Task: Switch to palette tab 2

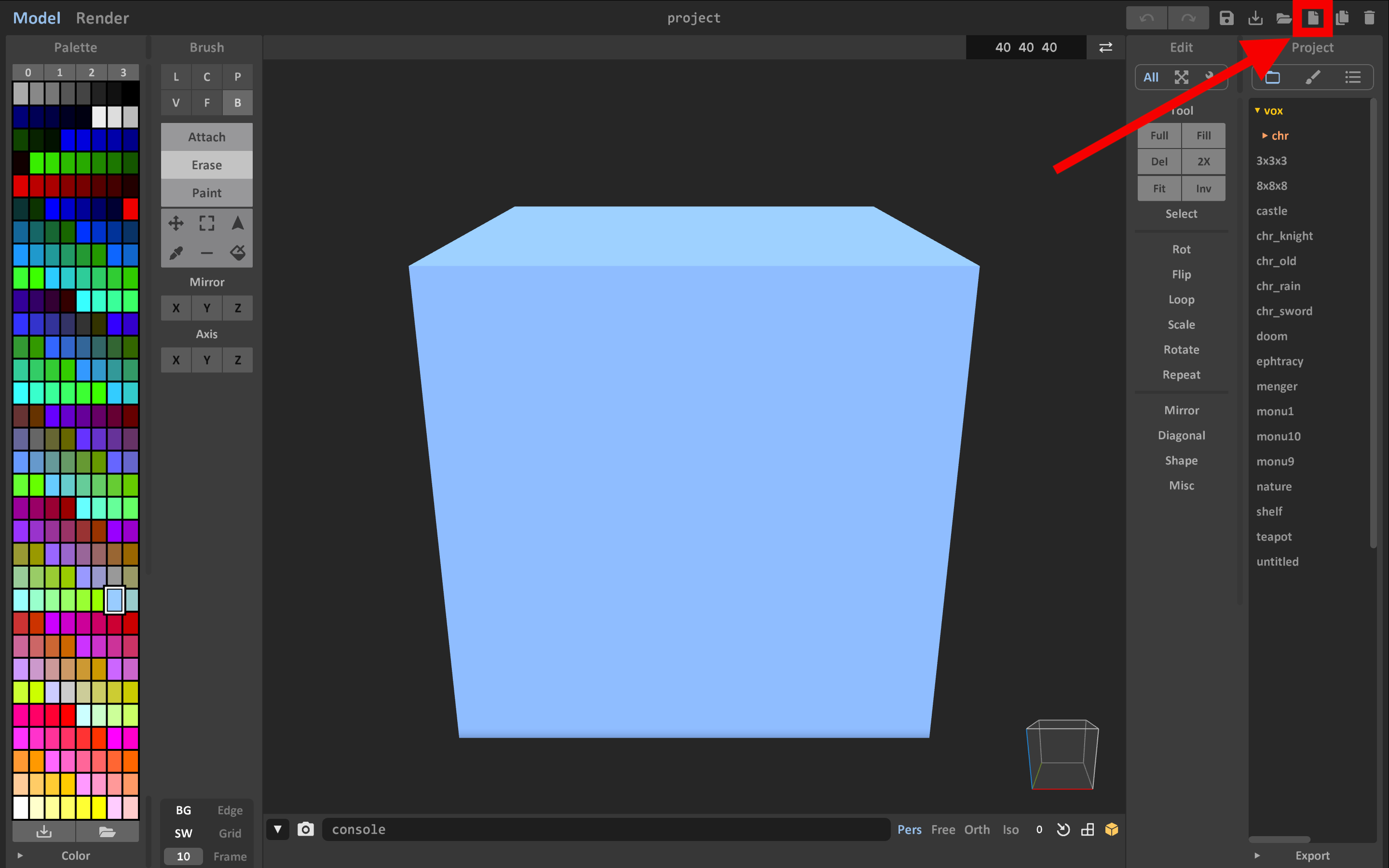Action: [x=91, y=72]
